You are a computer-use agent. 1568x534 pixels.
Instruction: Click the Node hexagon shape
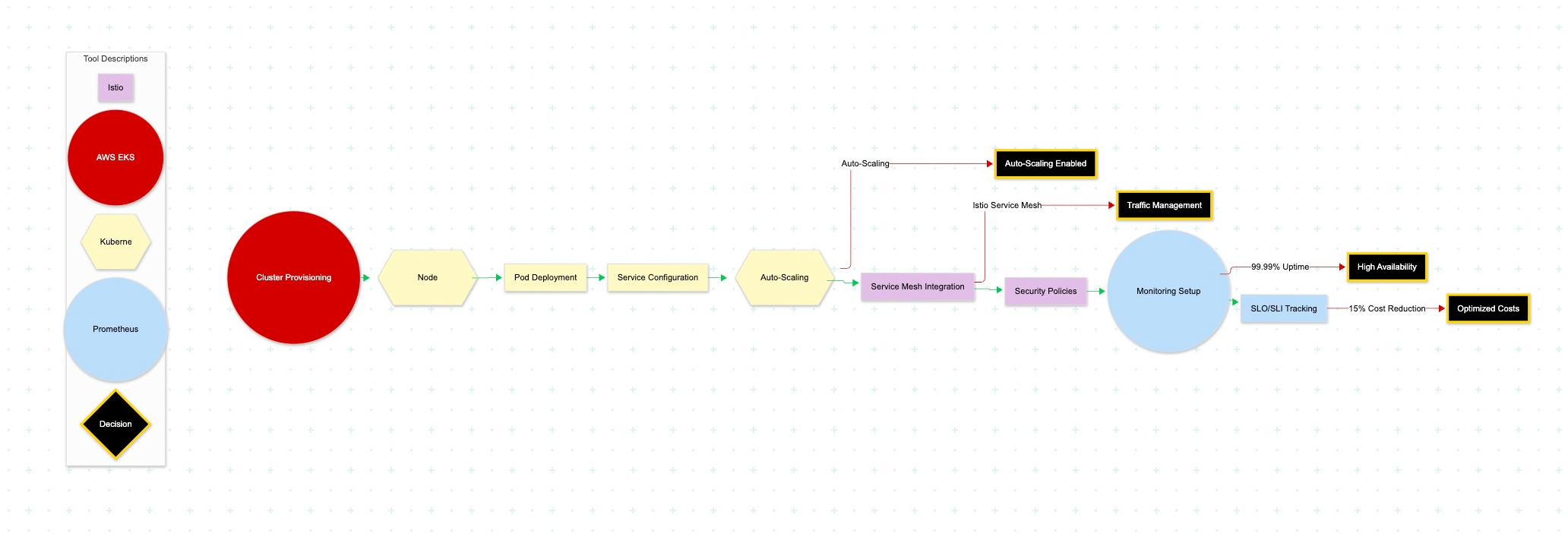(x=428, y=277)
